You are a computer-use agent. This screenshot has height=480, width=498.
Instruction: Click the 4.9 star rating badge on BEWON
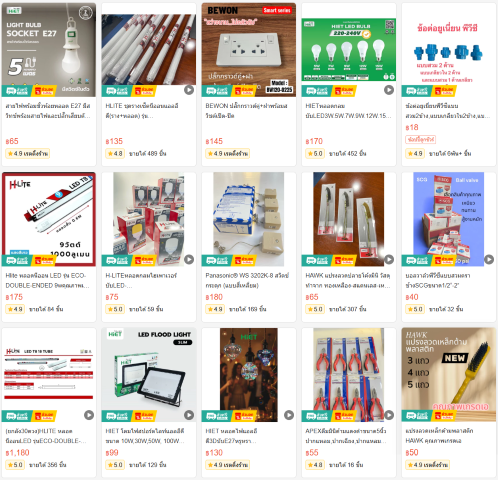(x=227, y=154)
